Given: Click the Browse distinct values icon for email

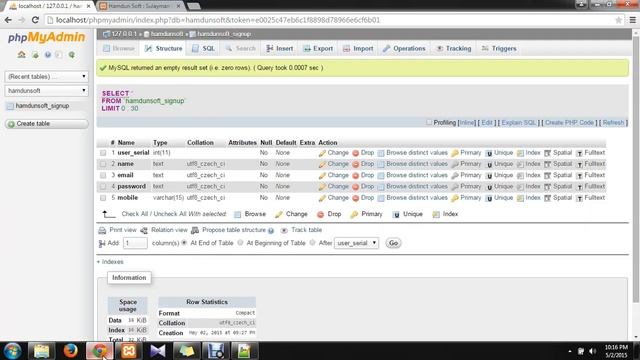Looking at the screenshot, I should (x=381, y=176).
